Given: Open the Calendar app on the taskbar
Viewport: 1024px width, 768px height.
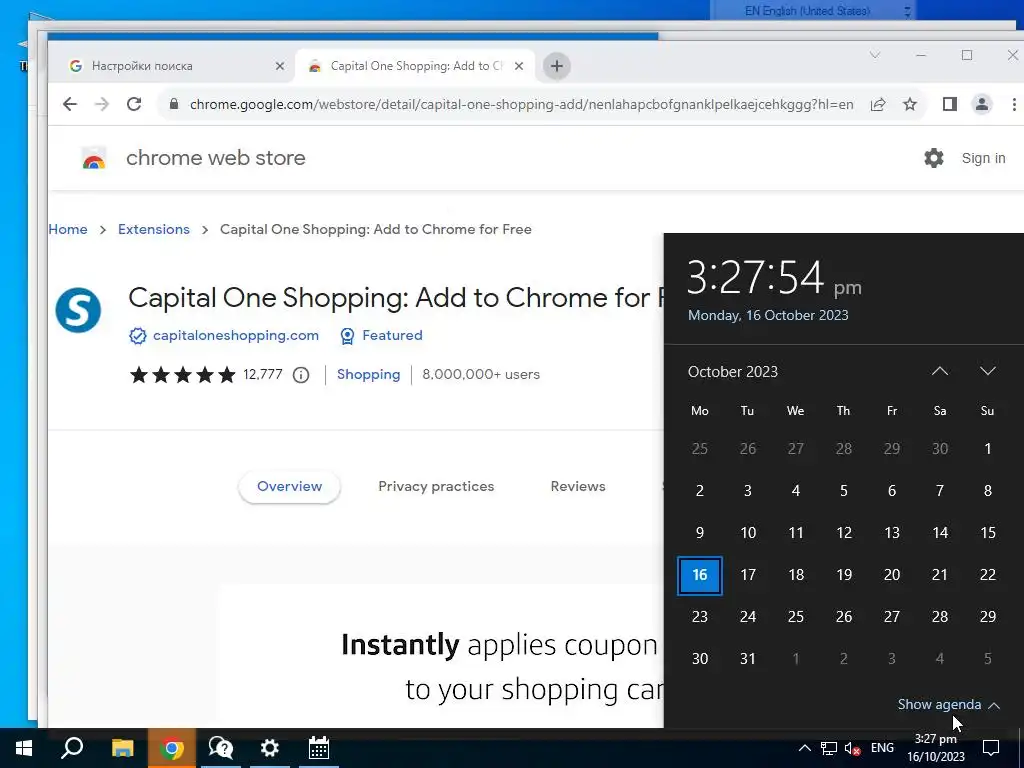Looking at the screenshot, I should (319, 748).
